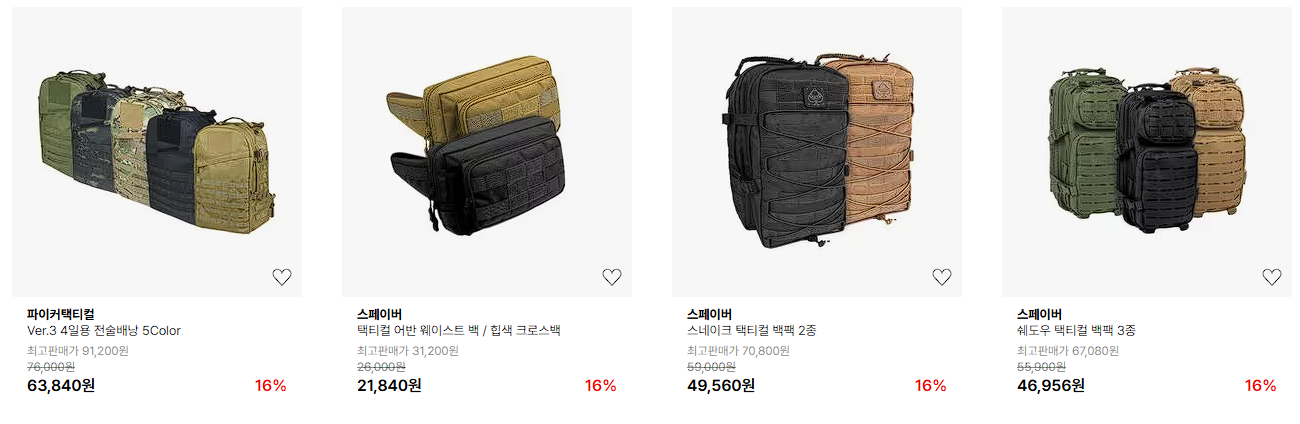Select 쉐도우 택티컬 백팩 3종 title
Screen dimensions: 1300x424
1076,331
